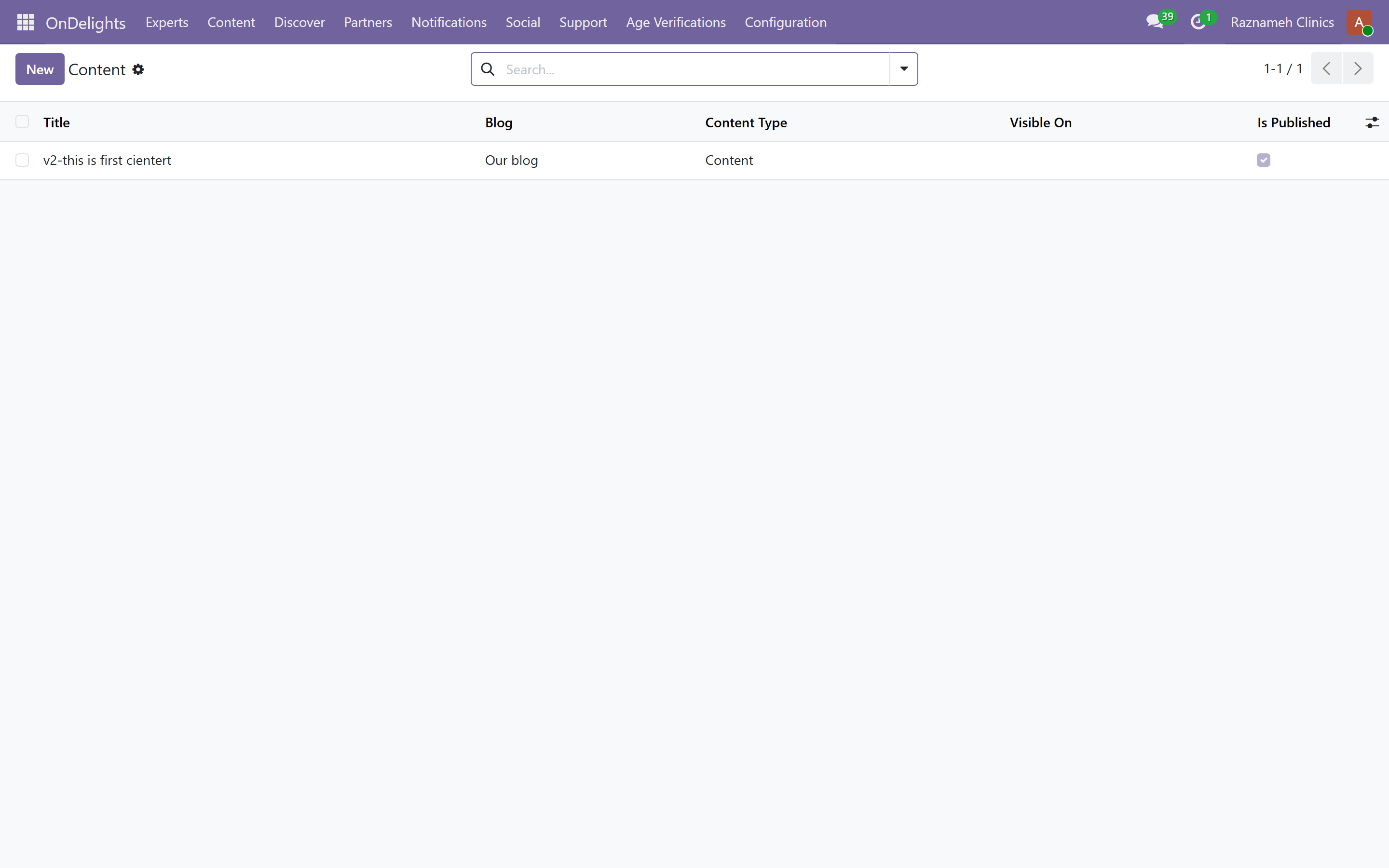
Task: Sort by the Content Type column header
Action: tap(746, 122)
